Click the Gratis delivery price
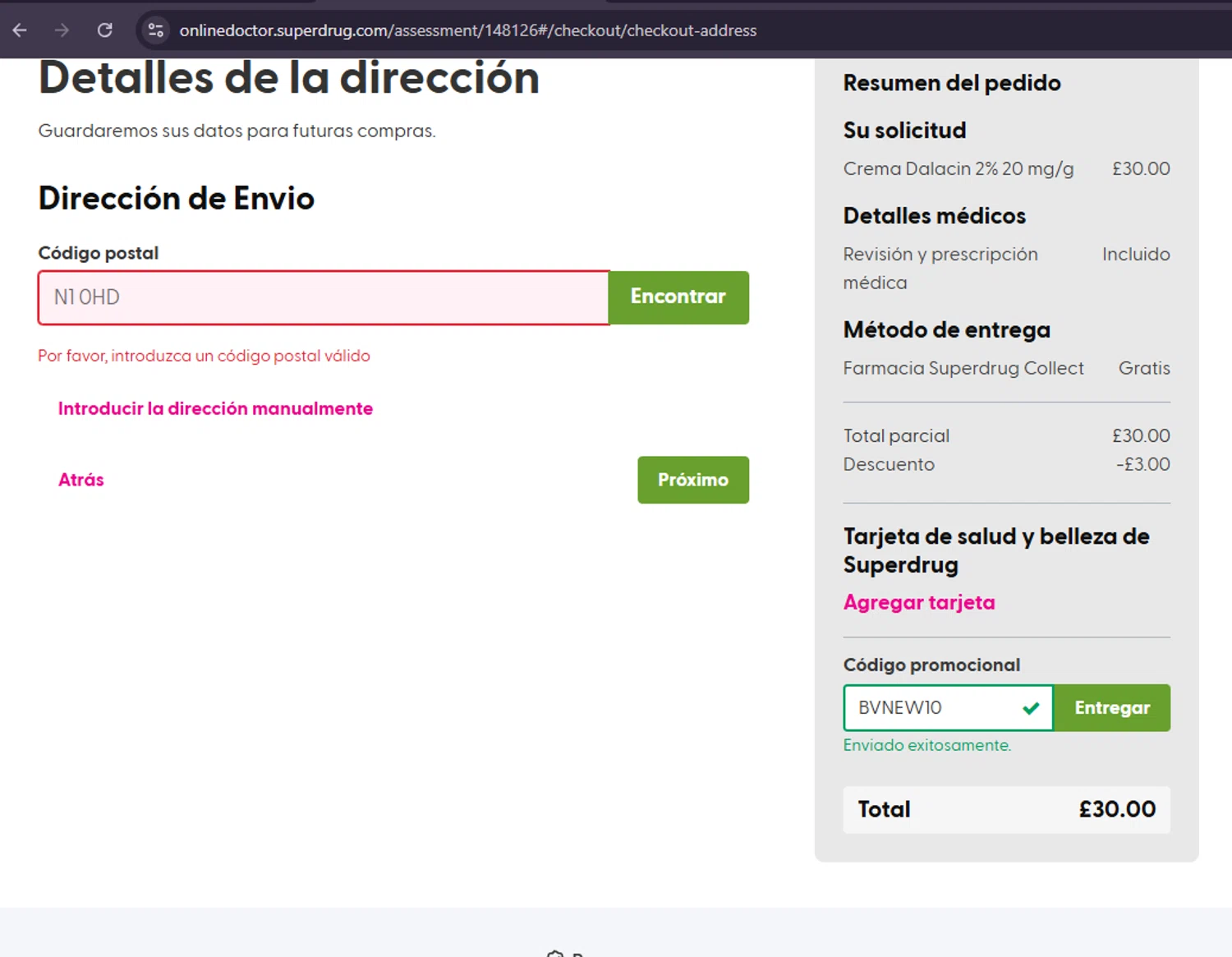 tap(1144, 368)
